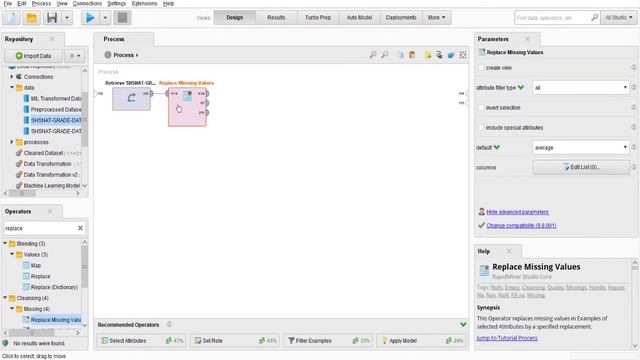Image resolution: width=640 pixels, height=360 pixels.
Task: Select the Retrieve SHSNAT operator block
Action: click(x=131, y=99)
